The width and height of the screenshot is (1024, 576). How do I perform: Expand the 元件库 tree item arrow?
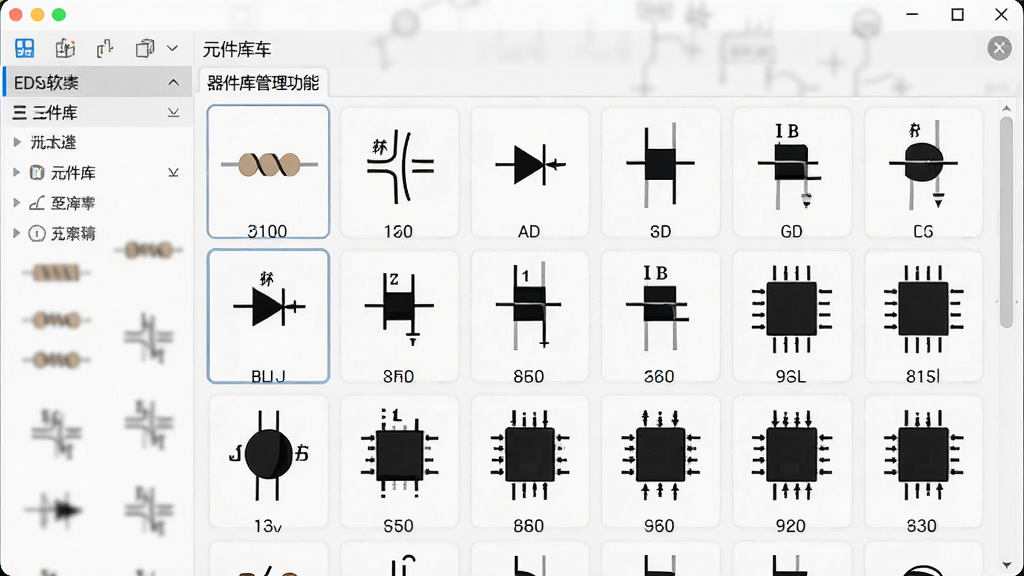(17, 172)
